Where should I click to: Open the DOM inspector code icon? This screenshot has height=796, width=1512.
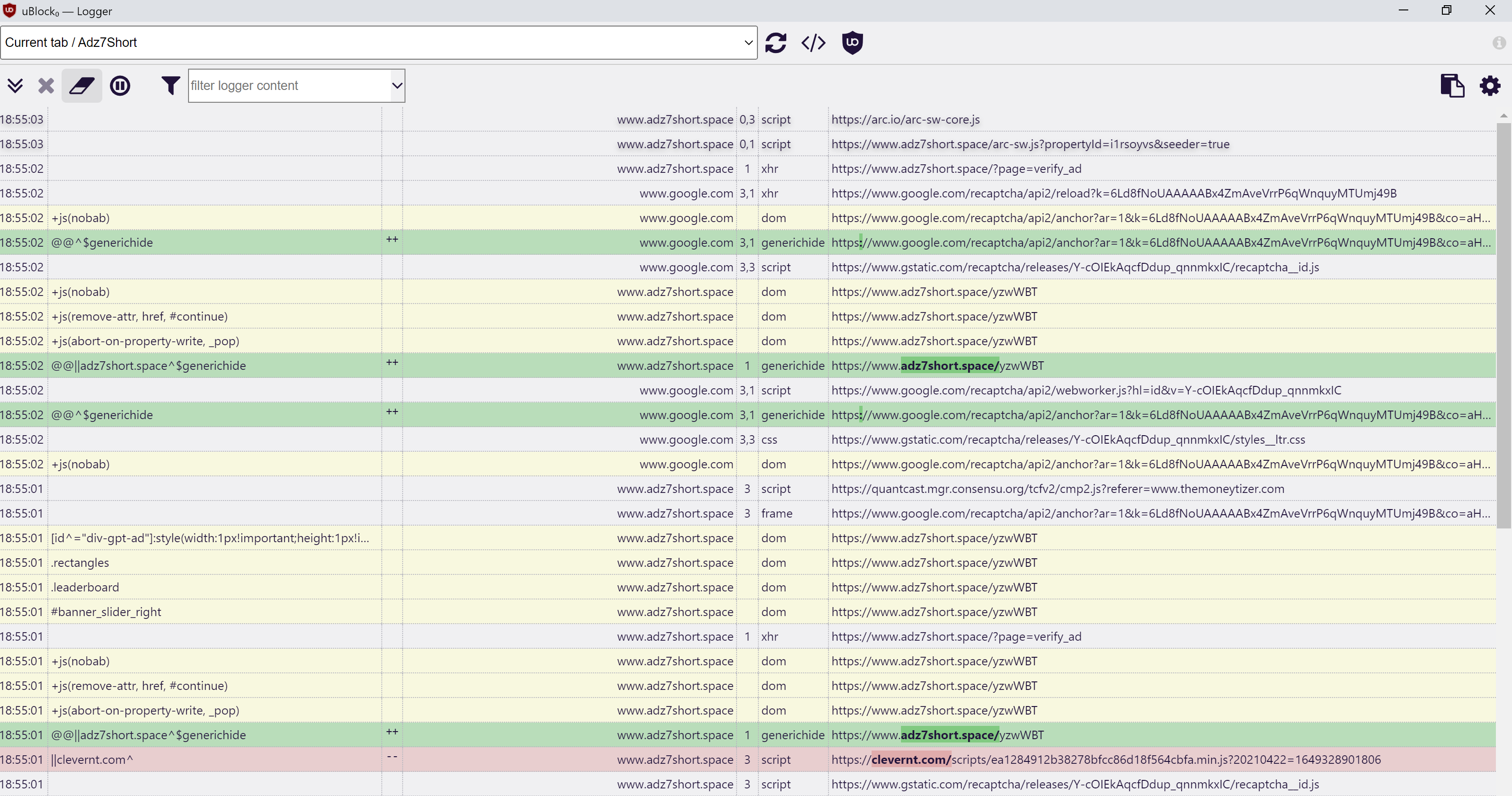click(813, 42)
